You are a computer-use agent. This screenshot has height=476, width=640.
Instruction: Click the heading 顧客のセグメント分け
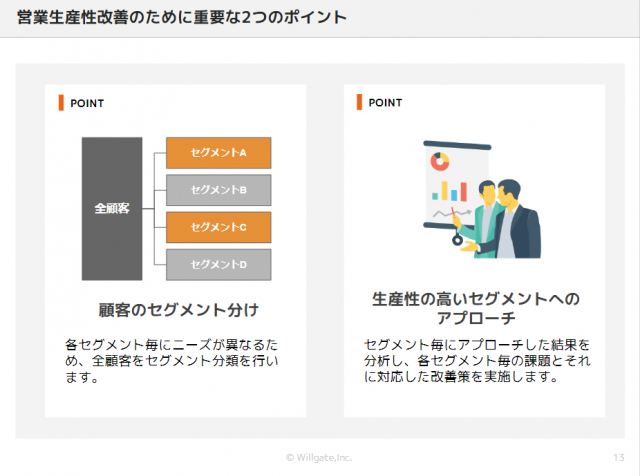(178, 310)
